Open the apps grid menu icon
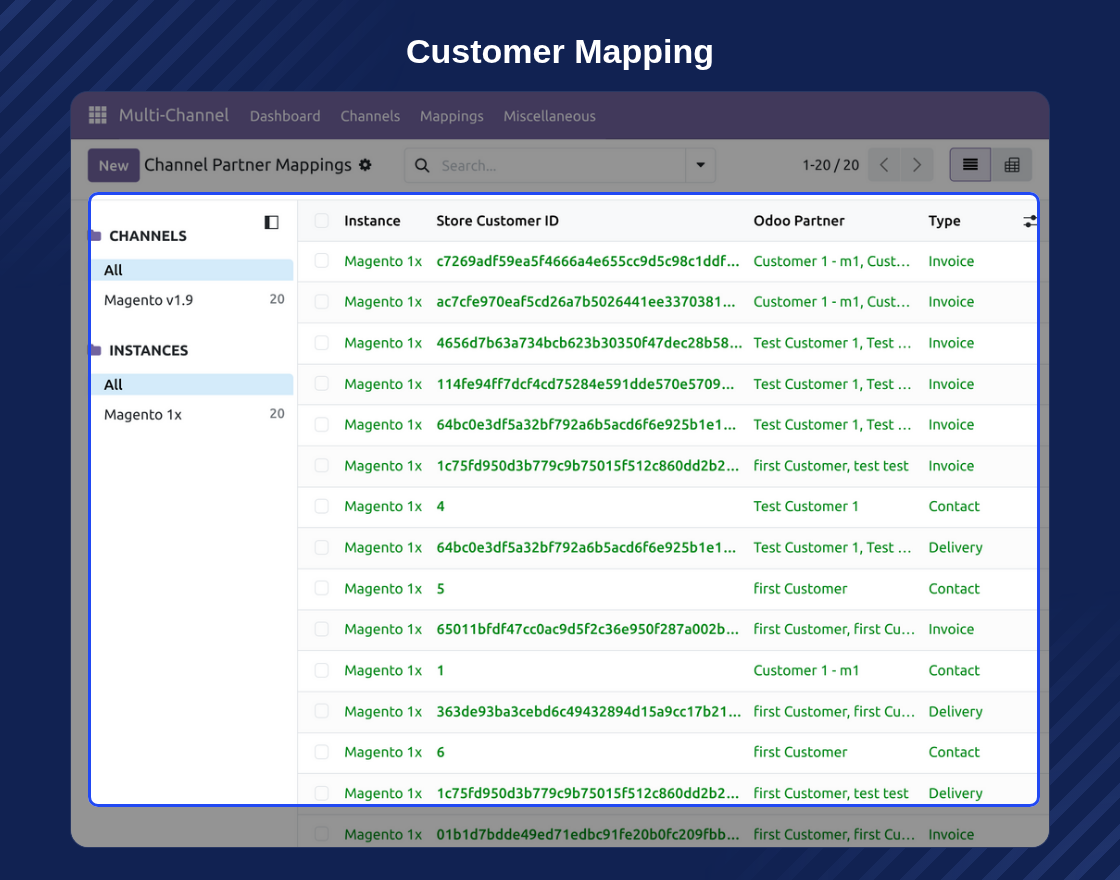This screenshot has width=1120, height=880. (97, 115)
